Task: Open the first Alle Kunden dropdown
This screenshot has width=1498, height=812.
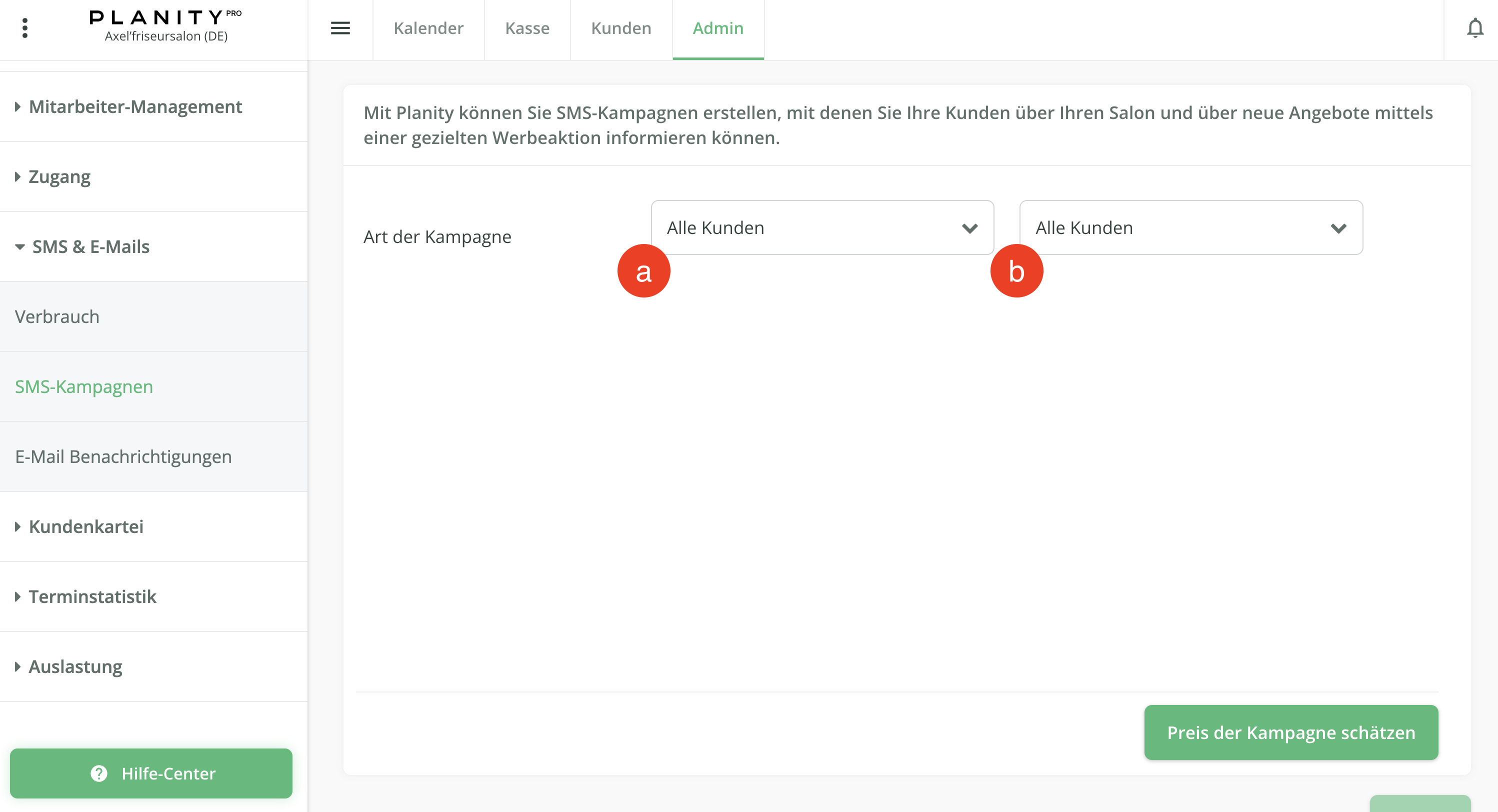Action: (x=821, y=227)
